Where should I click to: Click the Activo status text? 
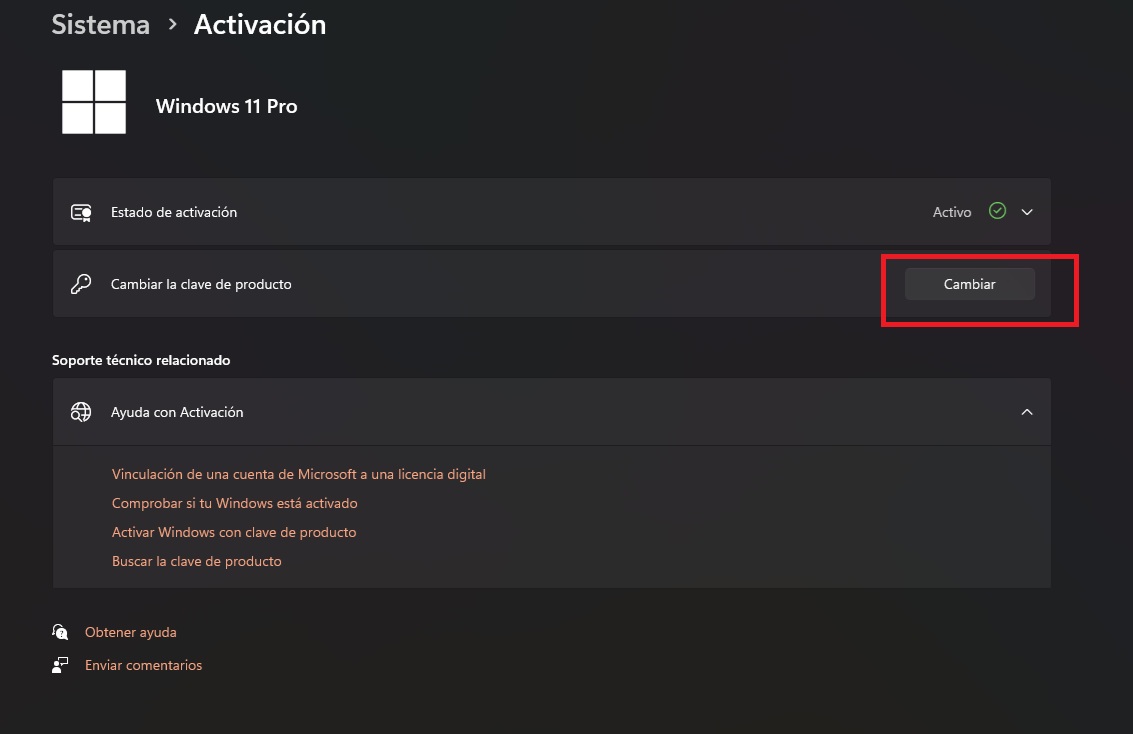pyautogui.click(x=951, y=211)
